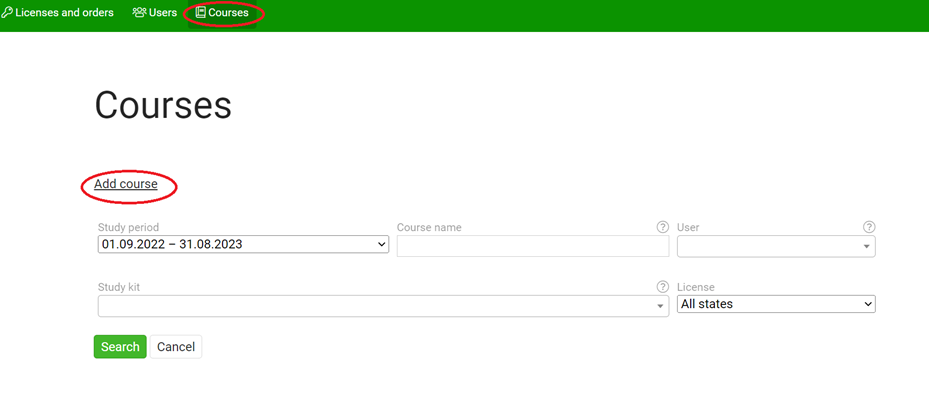Select the Courses menu item label

(x=228, y=13)
